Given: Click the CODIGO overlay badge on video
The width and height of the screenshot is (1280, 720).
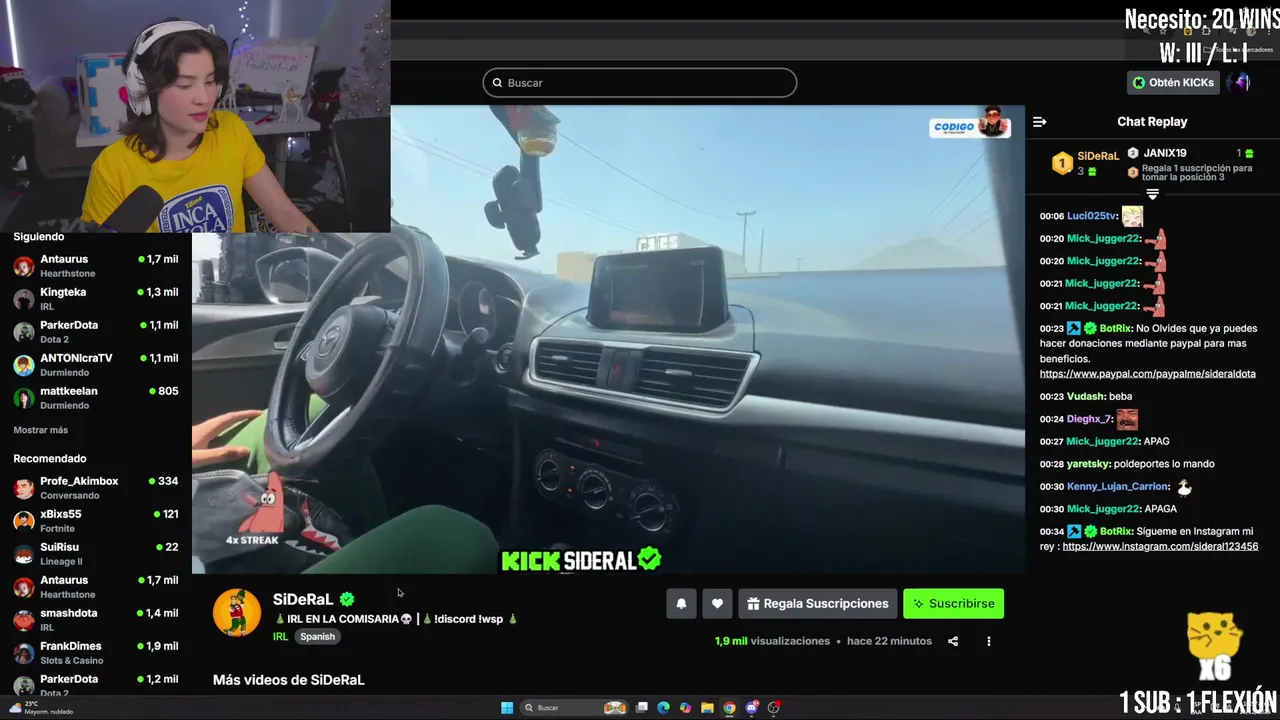Looking at the screenshot, I should point(970,124).
